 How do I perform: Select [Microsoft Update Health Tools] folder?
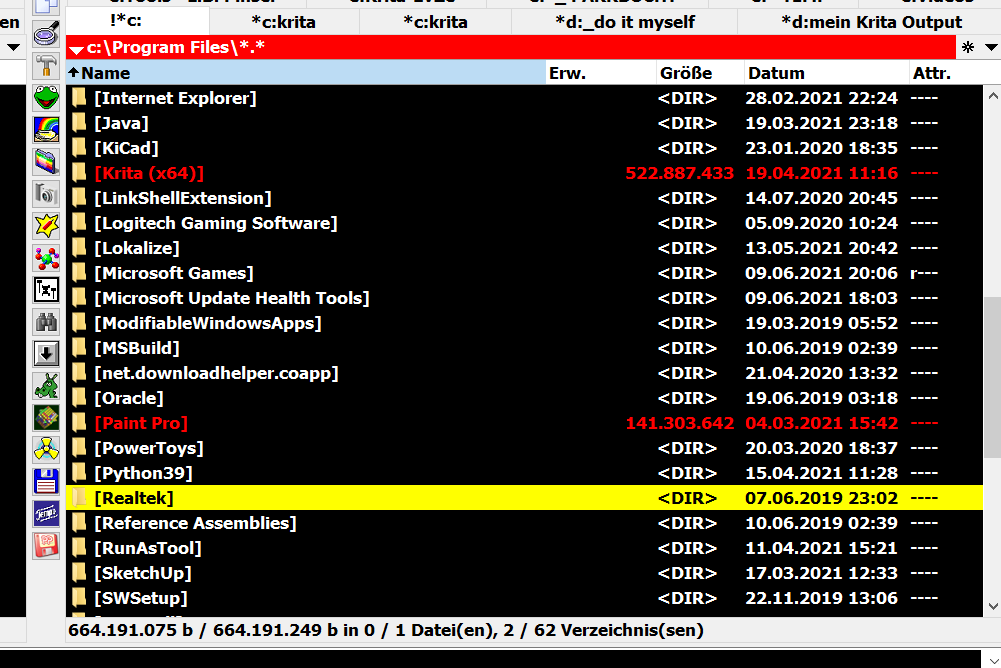point(524,298)
